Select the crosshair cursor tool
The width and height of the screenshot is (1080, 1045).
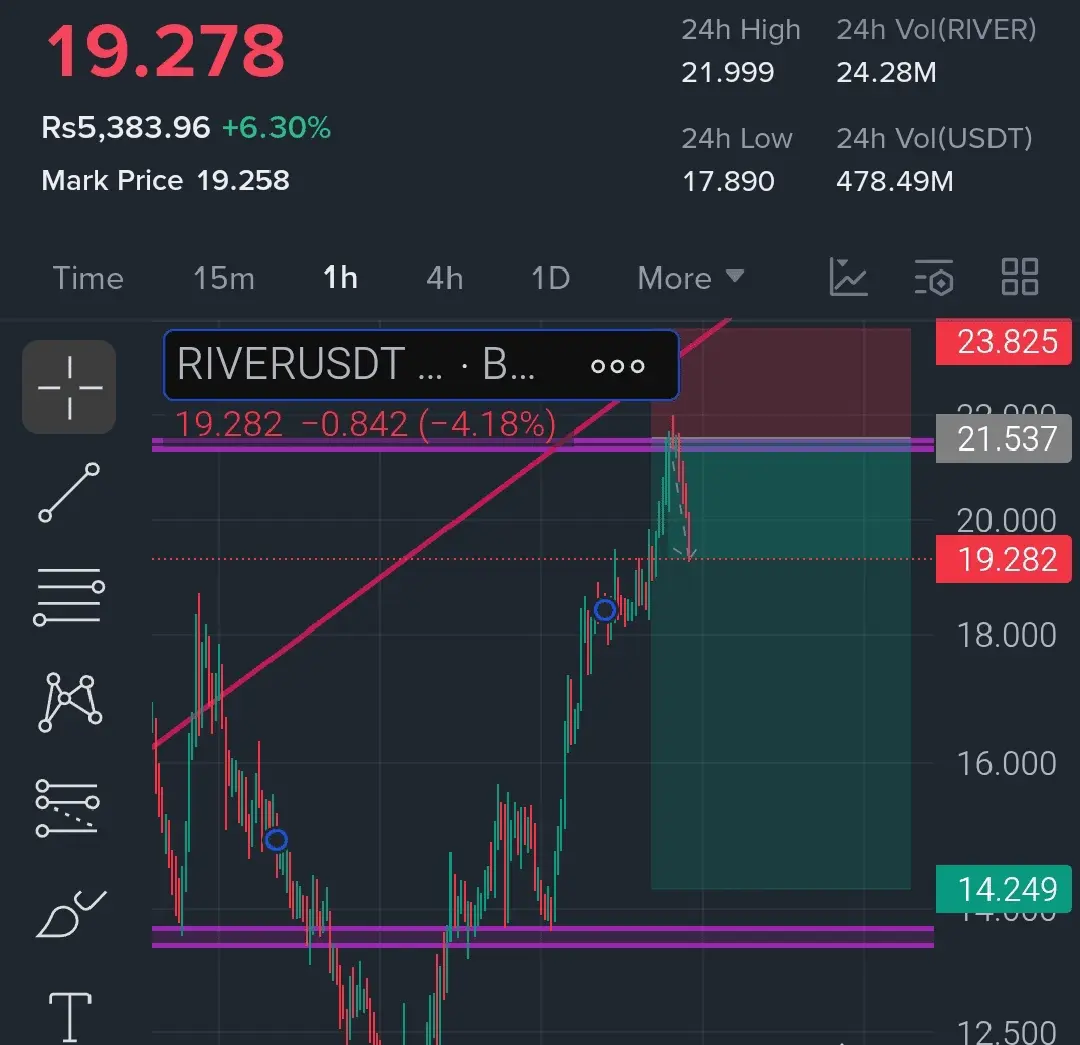pos(69,386)
